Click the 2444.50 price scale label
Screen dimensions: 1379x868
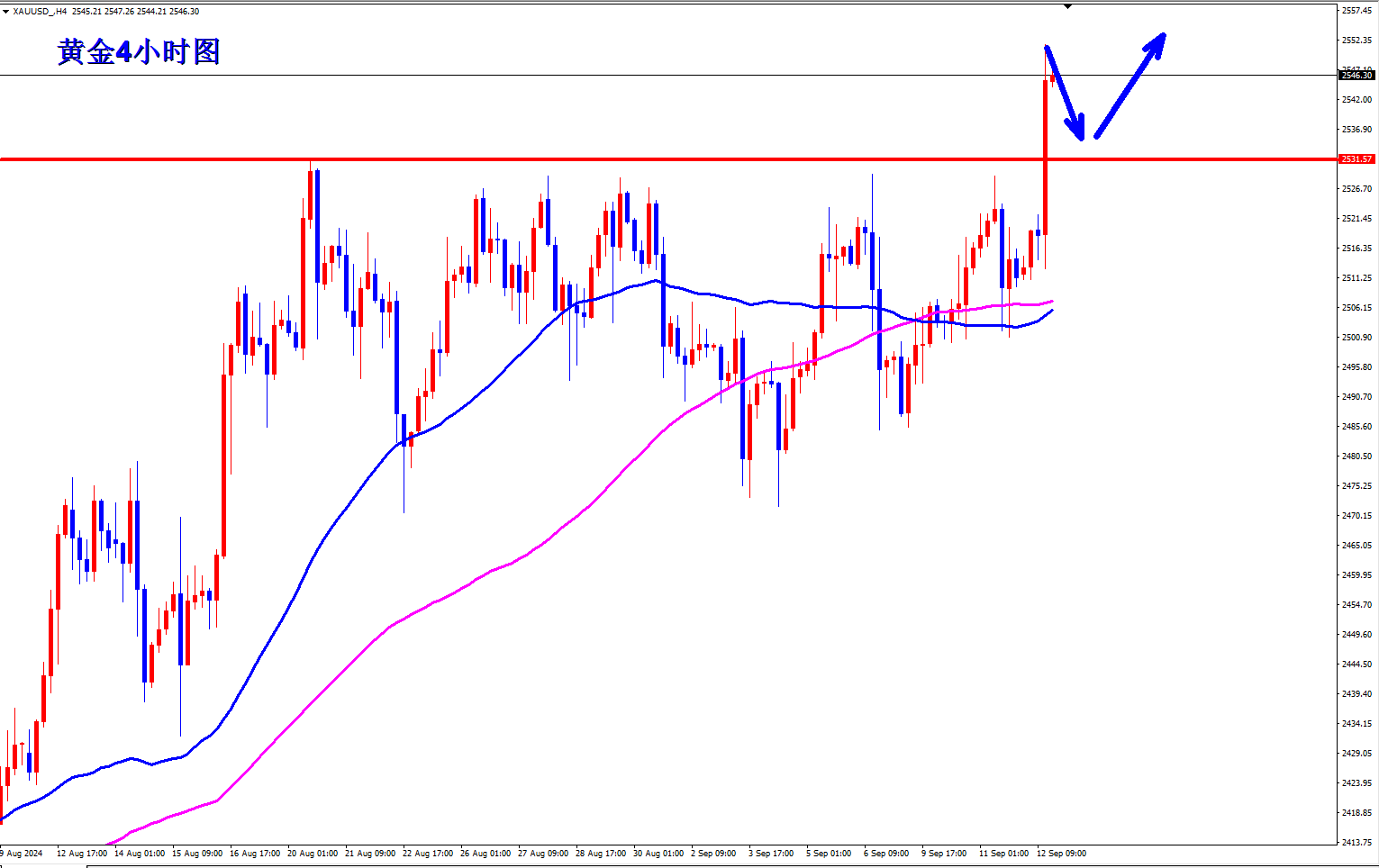[1356, 665]
